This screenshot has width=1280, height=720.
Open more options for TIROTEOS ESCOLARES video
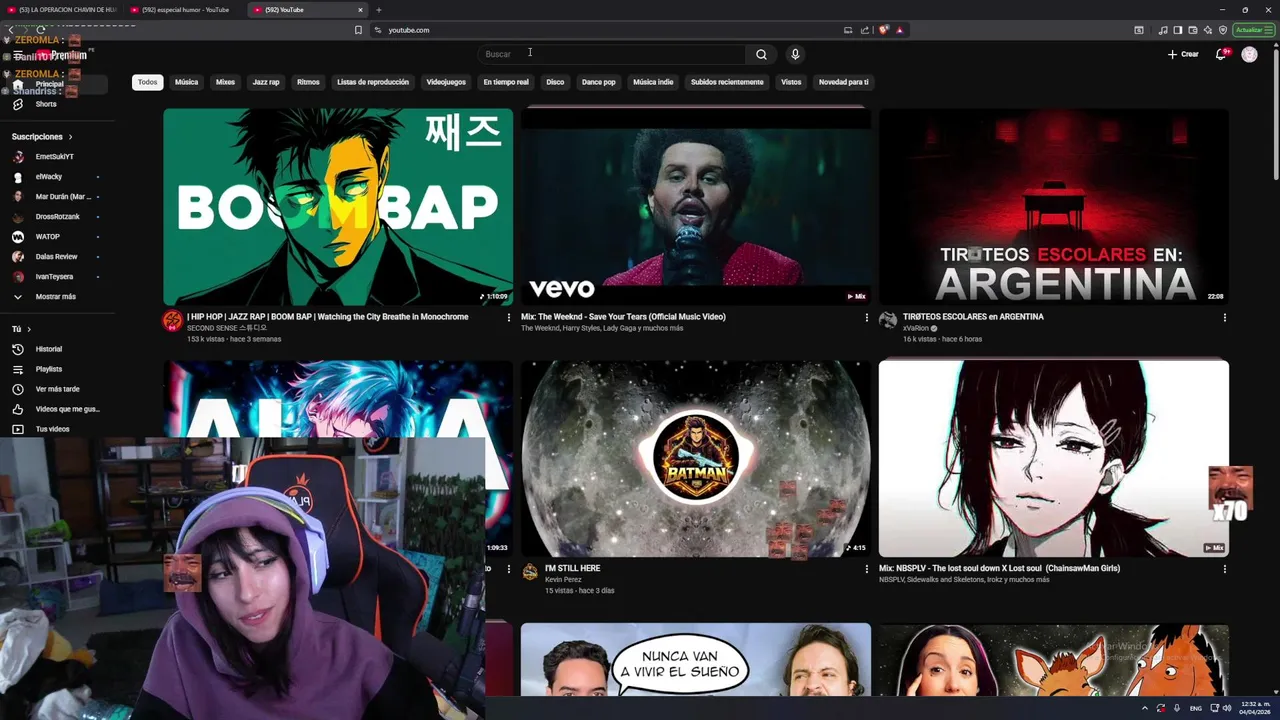(1224, 318)
